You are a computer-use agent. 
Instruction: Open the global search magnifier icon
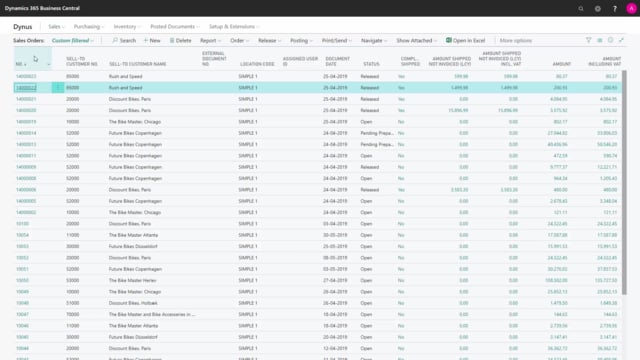pyautogui.click(x=581, y=9)
